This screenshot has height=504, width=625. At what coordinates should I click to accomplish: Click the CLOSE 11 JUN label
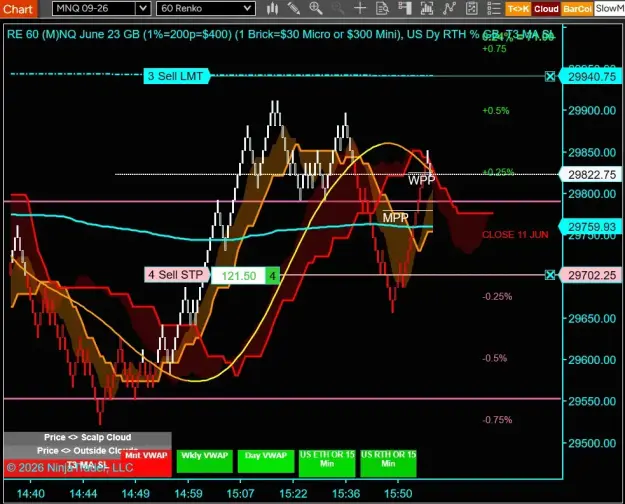pos(515,234)
